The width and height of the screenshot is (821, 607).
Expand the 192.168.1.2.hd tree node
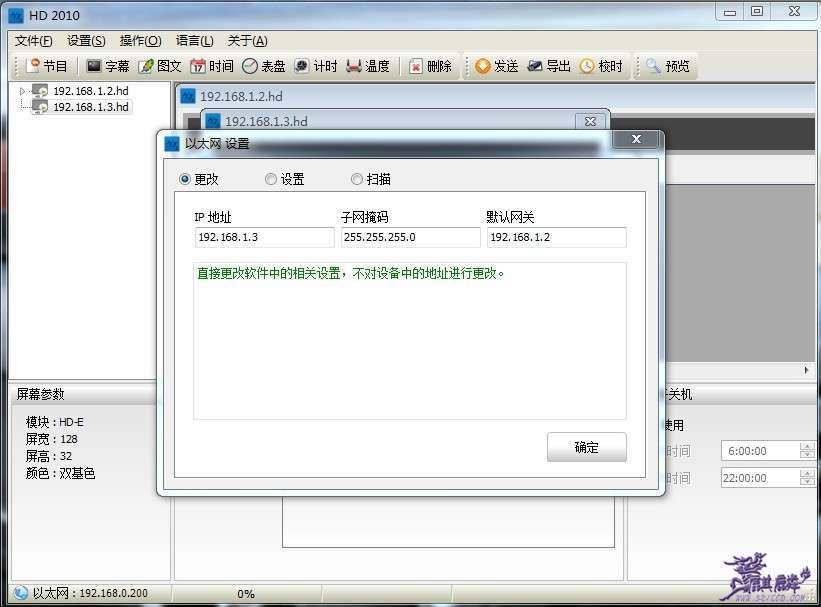23,91
